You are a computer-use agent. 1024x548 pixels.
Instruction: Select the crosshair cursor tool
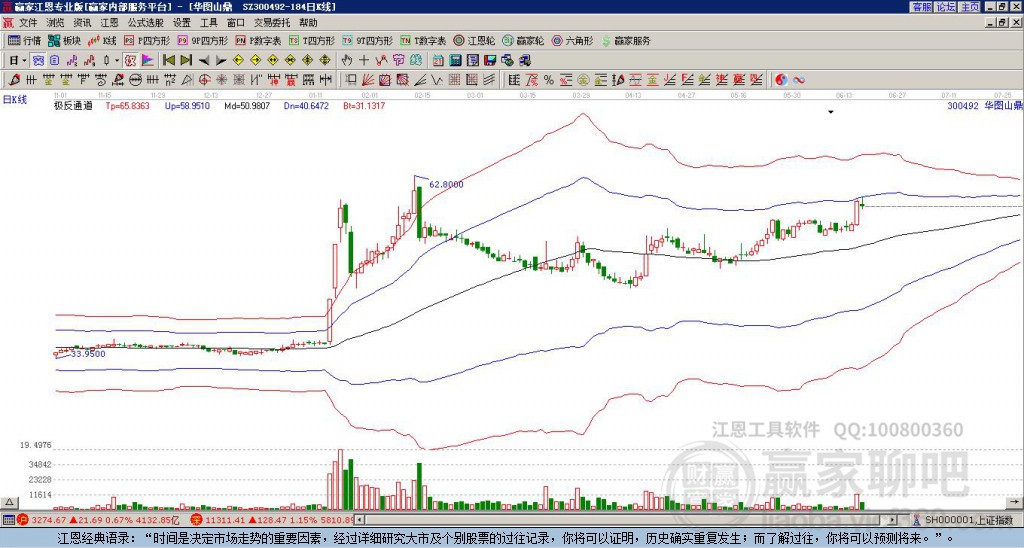tap(364, 61)
